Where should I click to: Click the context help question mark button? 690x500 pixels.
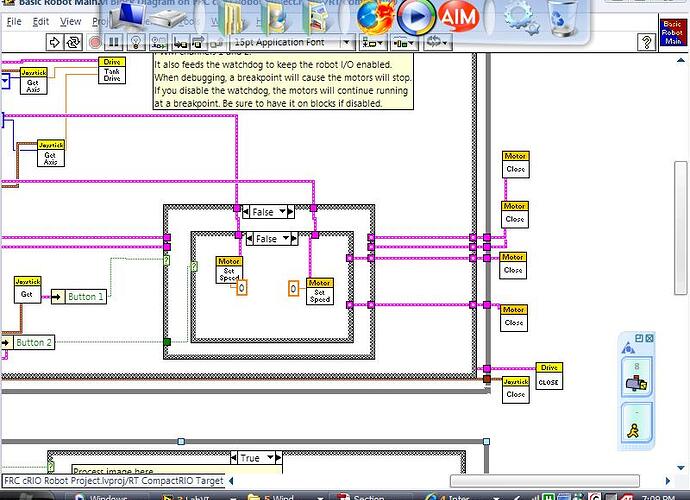(x=646, y=43)
